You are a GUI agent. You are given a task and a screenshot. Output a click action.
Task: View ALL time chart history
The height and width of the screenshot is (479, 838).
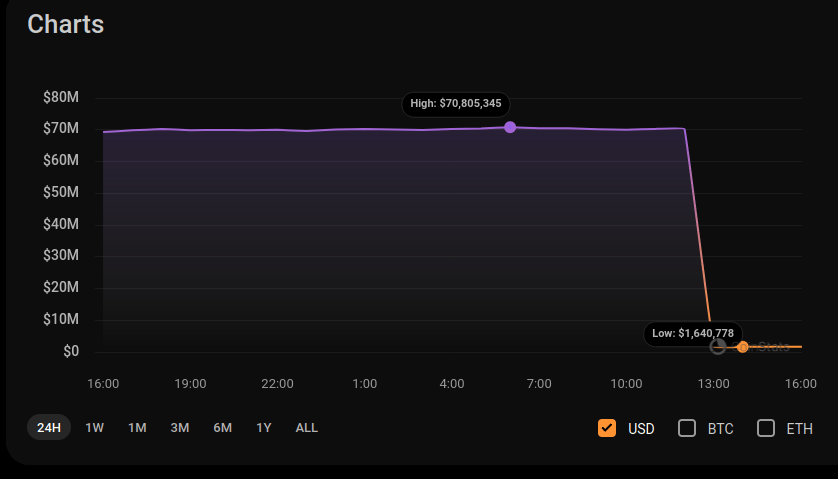[306, 428]
